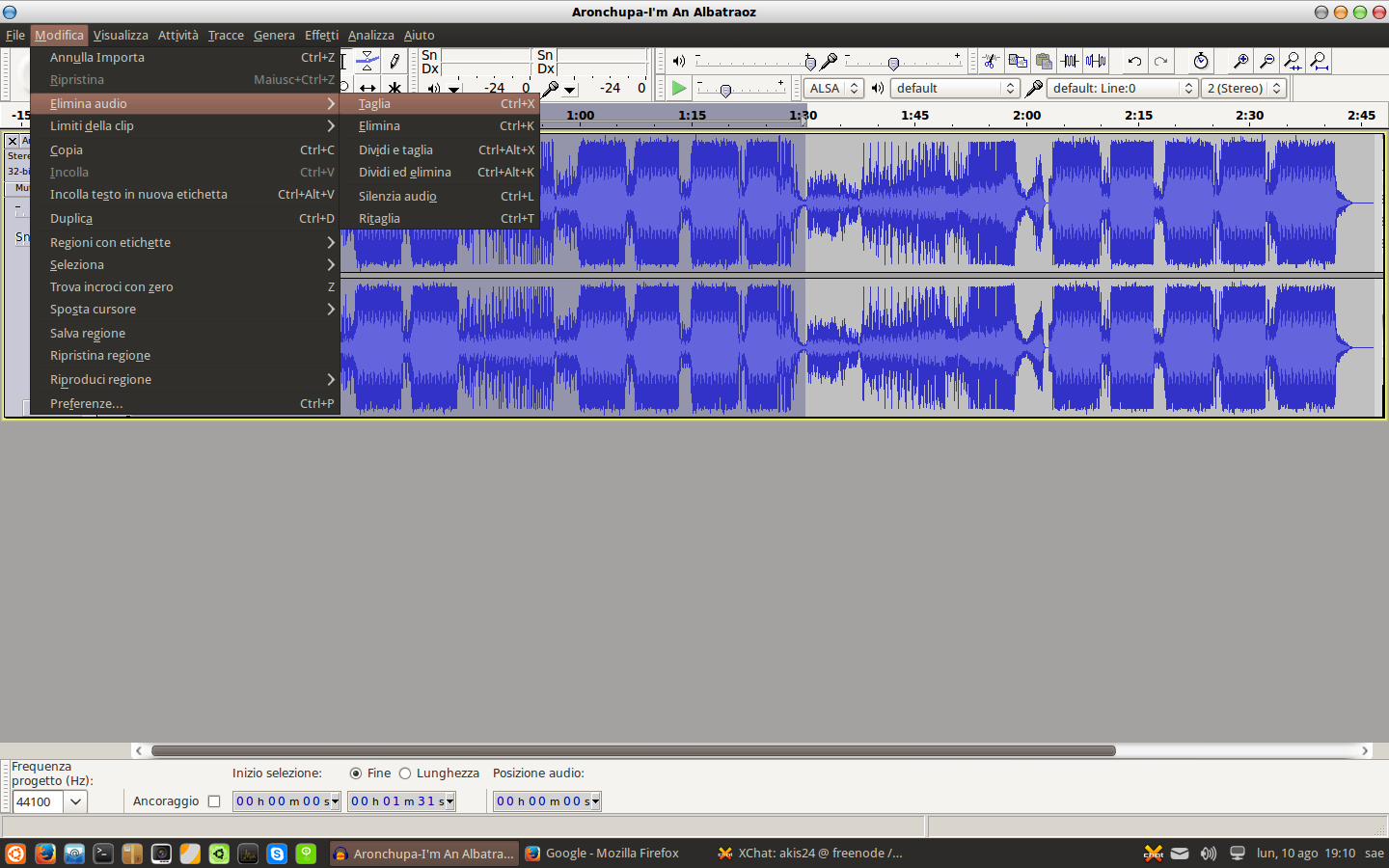
Task: Click the Redo arrow icon
Action: pyautogui.click(x=1160, y=61)
